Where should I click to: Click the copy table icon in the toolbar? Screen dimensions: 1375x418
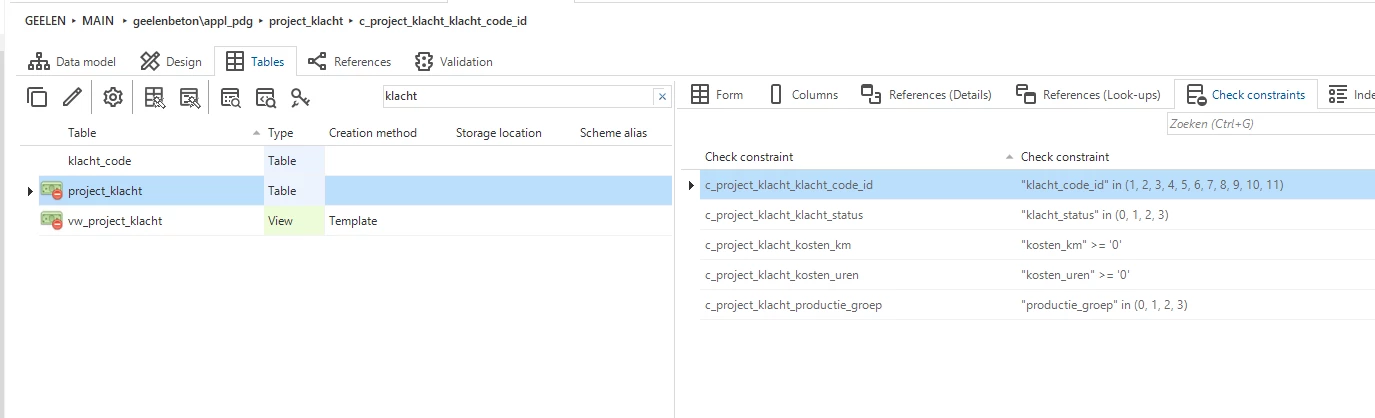tap(37, 97)
